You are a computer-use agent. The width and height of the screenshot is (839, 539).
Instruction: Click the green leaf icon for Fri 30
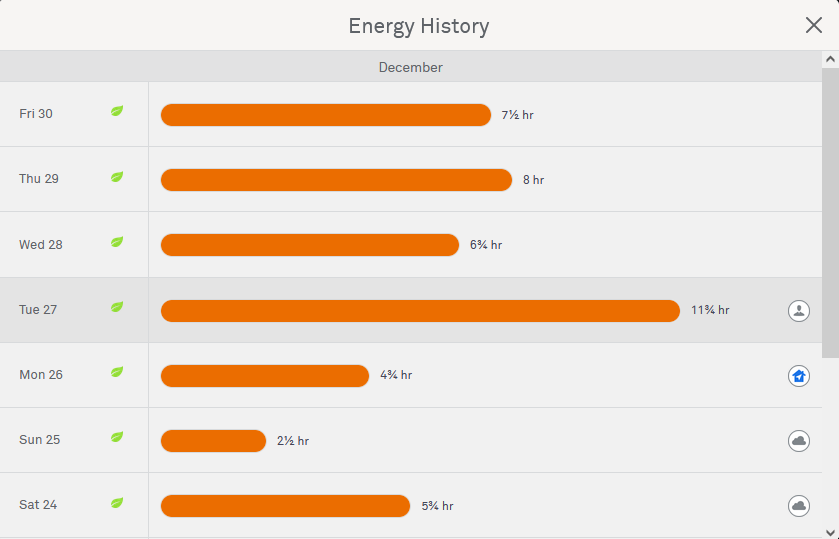(x=117, y=112)
